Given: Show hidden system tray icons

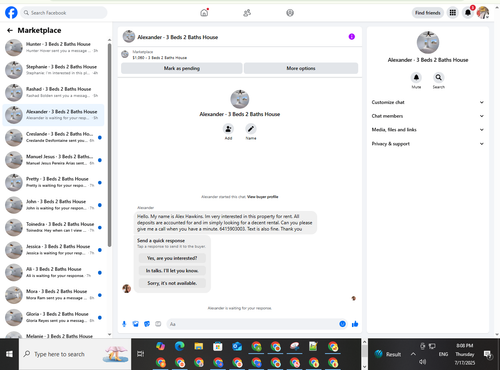Looking at the screenshot, I should pyautogui.click(x=413, y=354).
